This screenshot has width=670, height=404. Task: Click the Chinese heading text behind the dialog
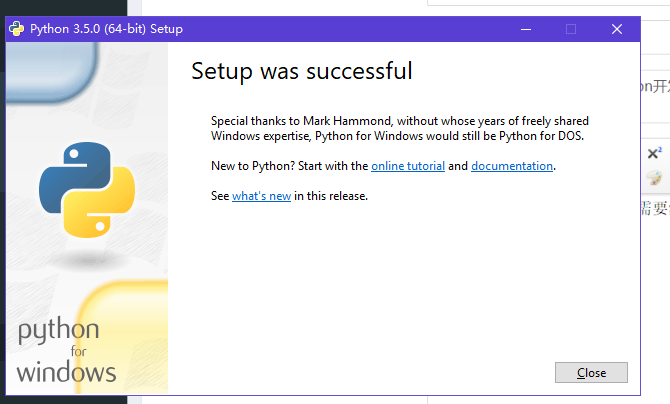click(x=655, y=86)
